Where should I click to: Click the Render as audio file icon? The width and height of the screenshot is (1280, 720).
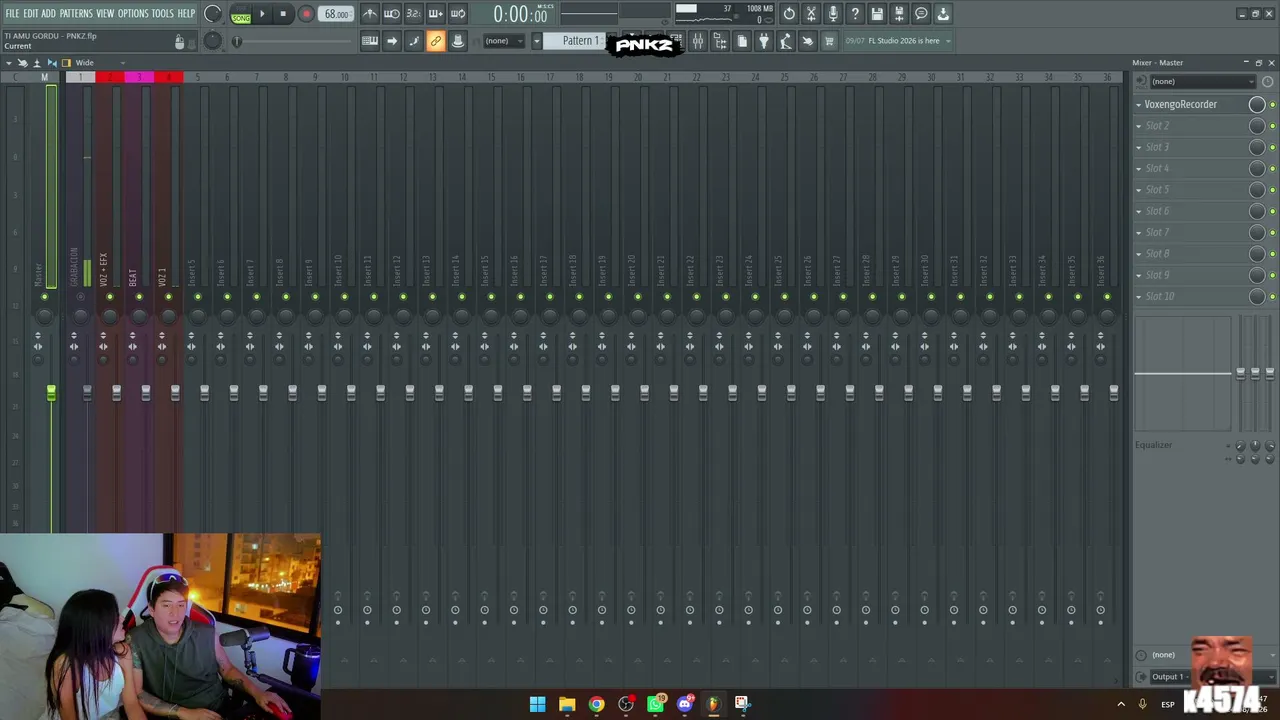tap(899, 14)
